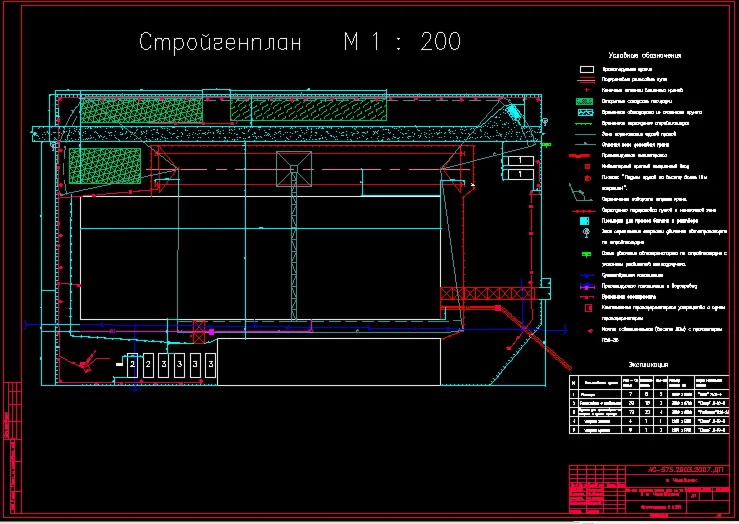Click the Условные обозначения legend heading

(644, 56)
